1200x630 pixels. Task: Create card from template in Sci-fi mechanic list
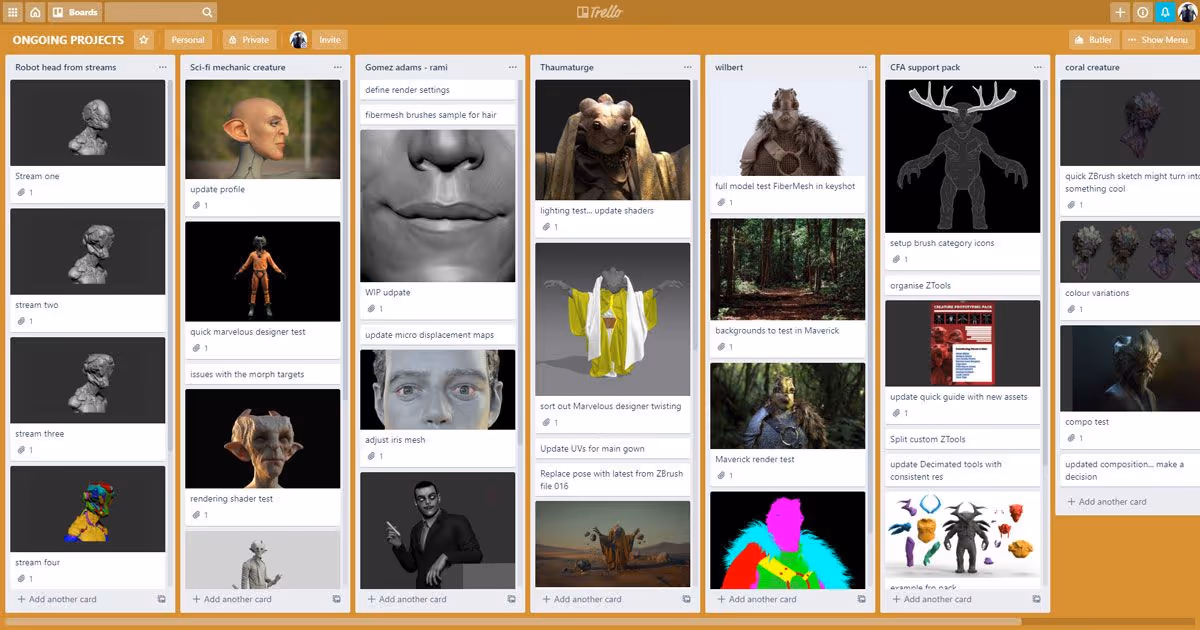(x=337, y=599)
